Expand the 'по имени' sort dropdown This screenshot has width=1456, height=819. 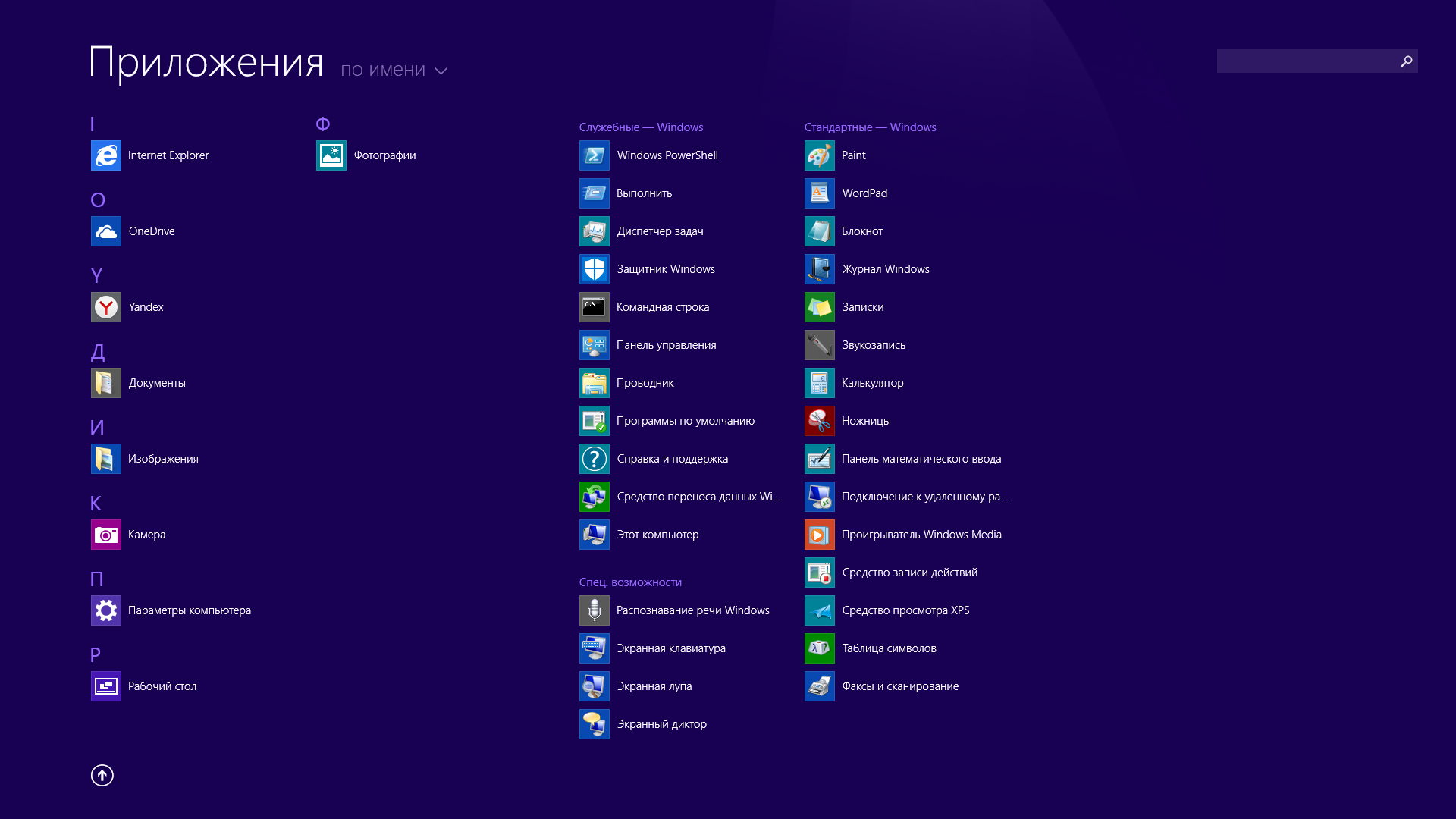(383, 71)
